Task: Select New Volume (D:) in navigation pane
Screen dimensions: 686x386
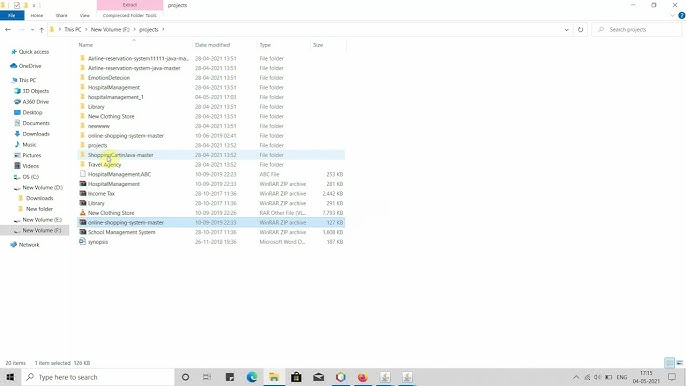Action: pos(42,187)
